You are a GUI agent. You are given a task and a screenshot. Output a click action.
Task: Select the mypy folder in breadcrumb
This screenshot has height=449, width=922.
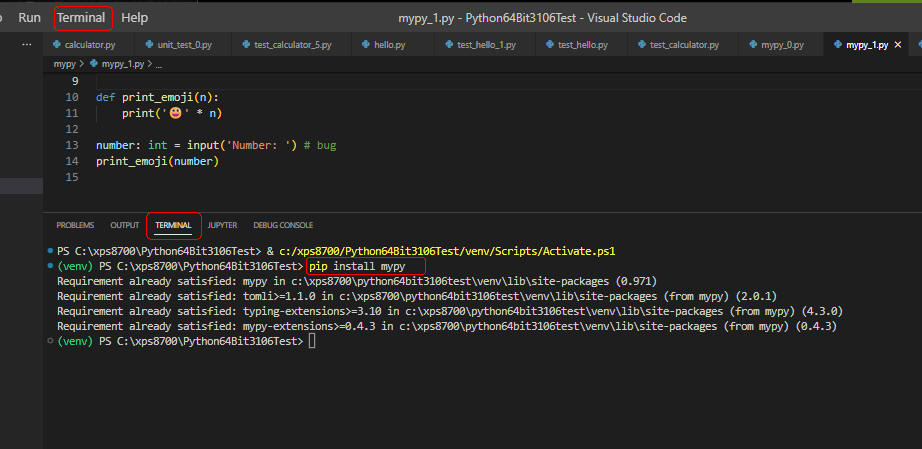[65, 64]
